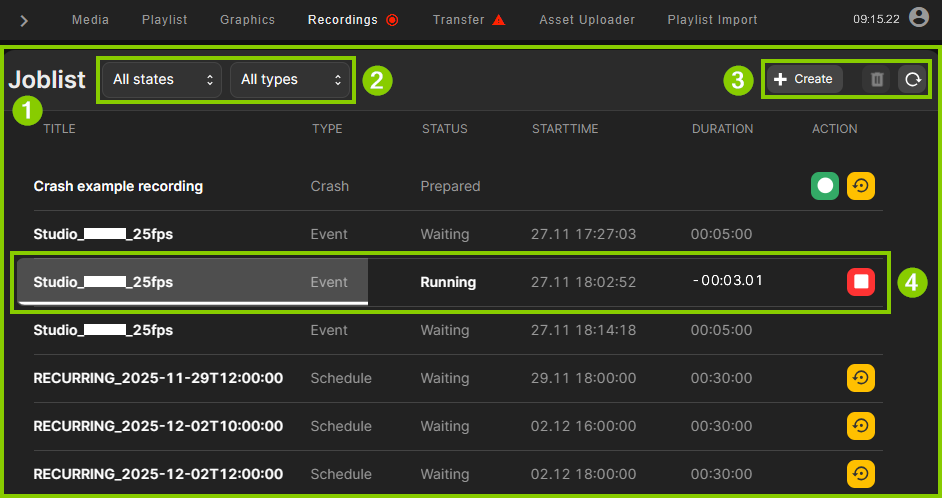The height and width of the screenshot is (498, 942).
Task: Click the STATUS column header
Action: point(445,129)
